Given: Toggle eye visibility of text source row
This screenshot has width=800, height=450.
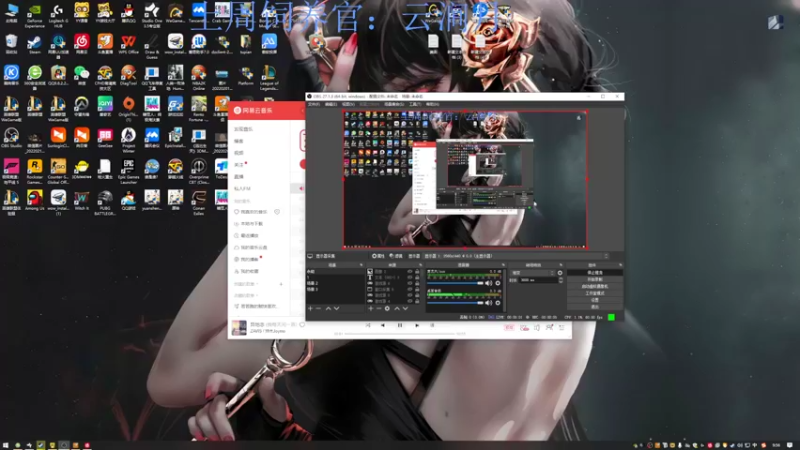Looking at the screenshot, I should point(410,277).
